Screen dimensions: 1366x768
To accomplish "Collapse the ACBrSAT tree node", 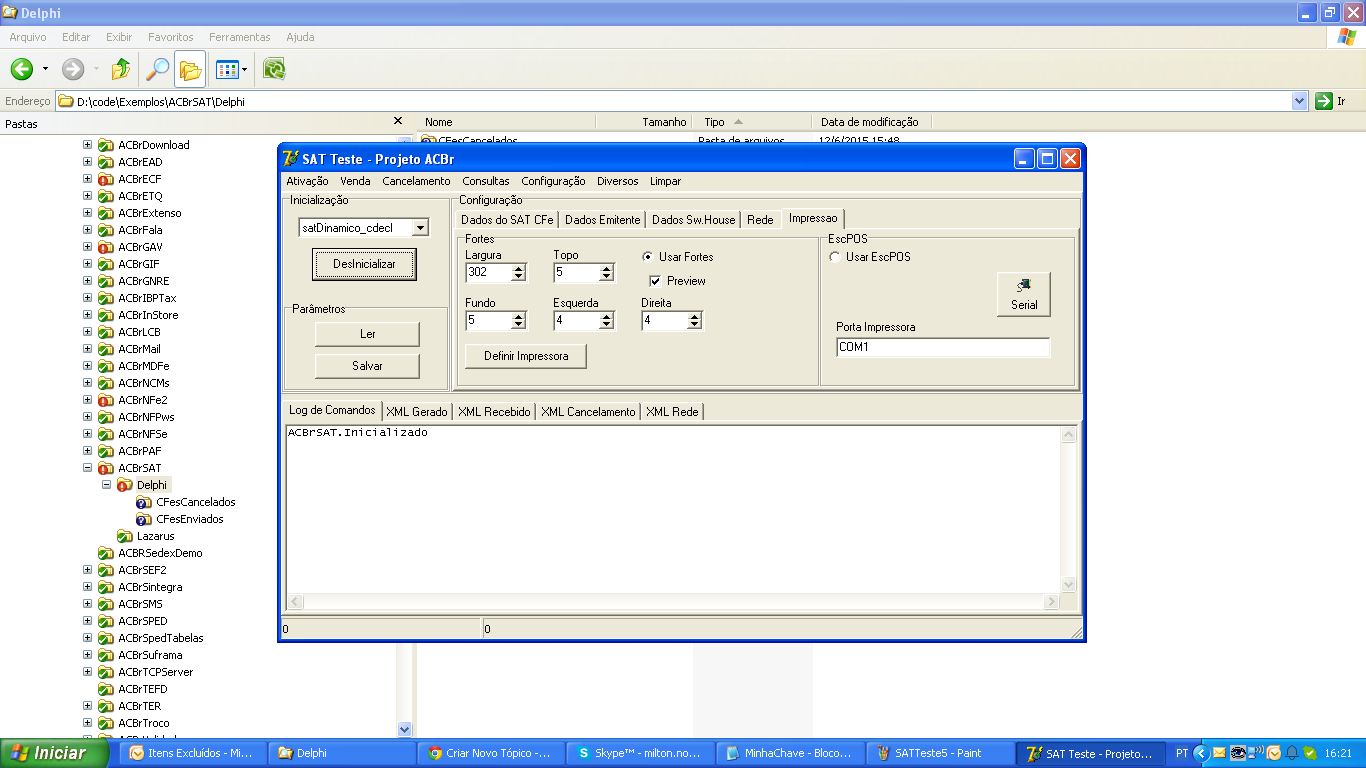I will coord(87,468).
